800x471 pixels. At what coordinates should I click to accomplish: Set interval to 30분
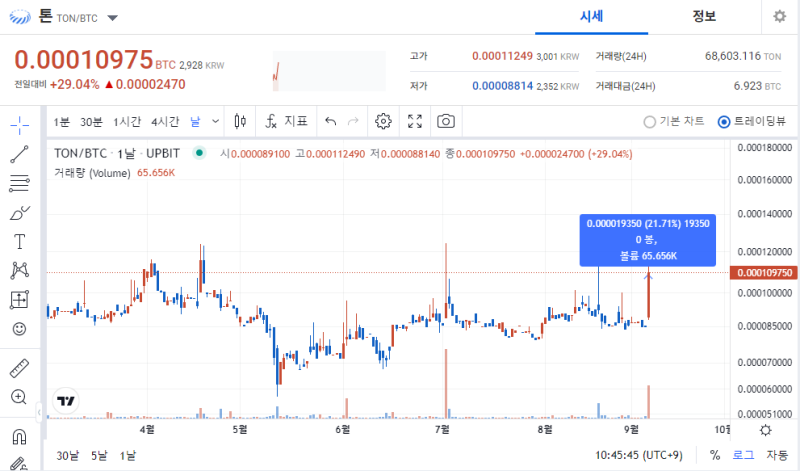coord(91,121)
